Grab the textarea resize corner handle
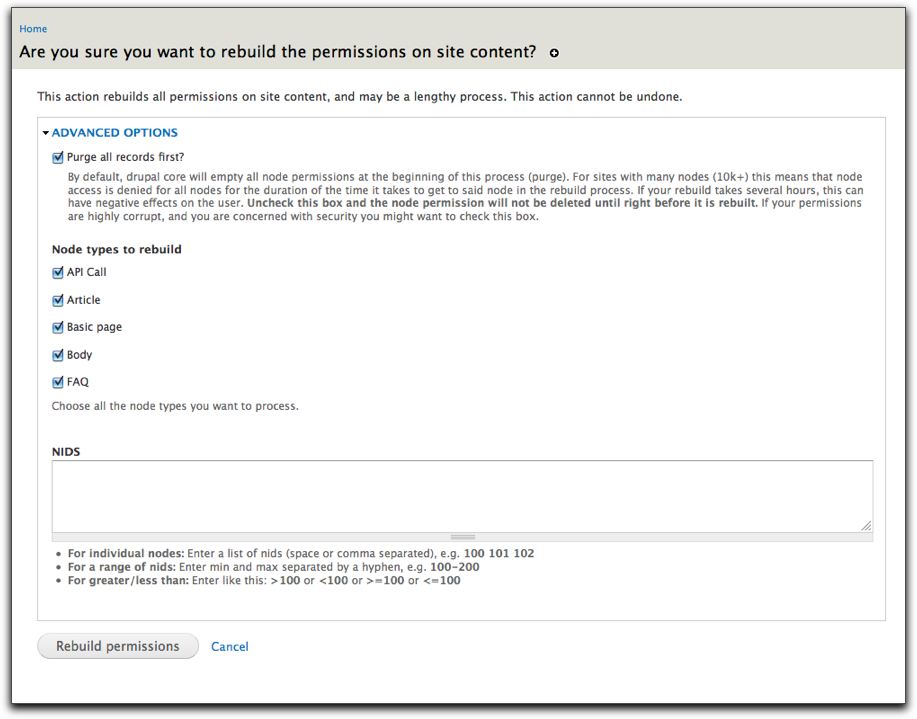The height and width of the screenshot is (719, 917). pos(866,526)
